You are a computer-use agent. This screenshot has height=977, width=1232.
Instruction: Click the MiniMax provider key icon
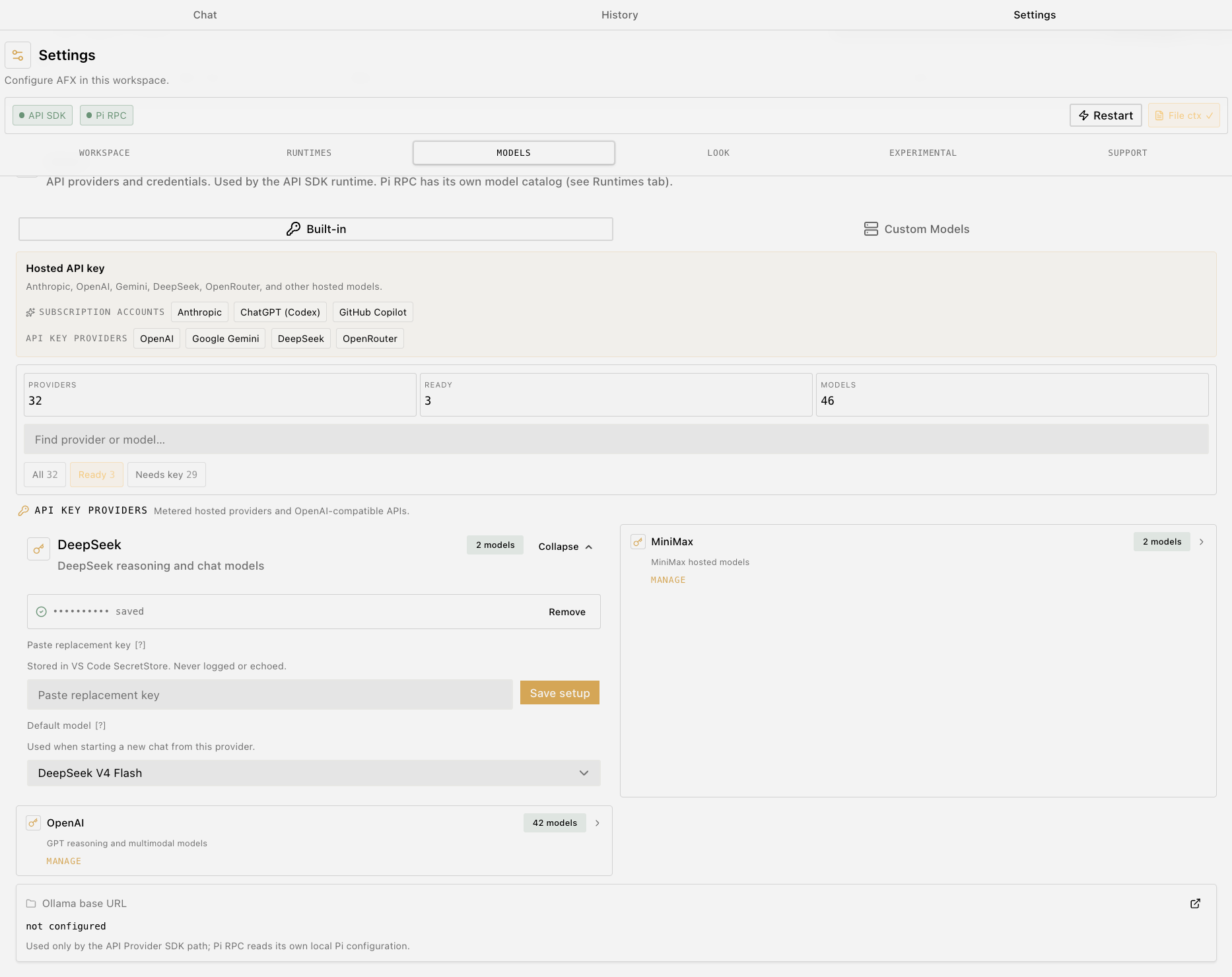[638, 542]
